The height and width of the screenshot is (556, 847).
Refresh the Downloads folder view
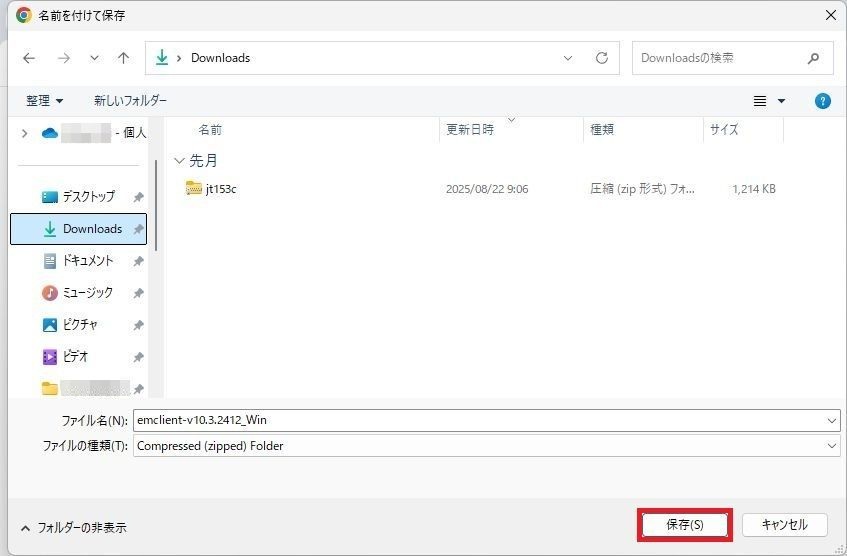(x=601, y=58)
